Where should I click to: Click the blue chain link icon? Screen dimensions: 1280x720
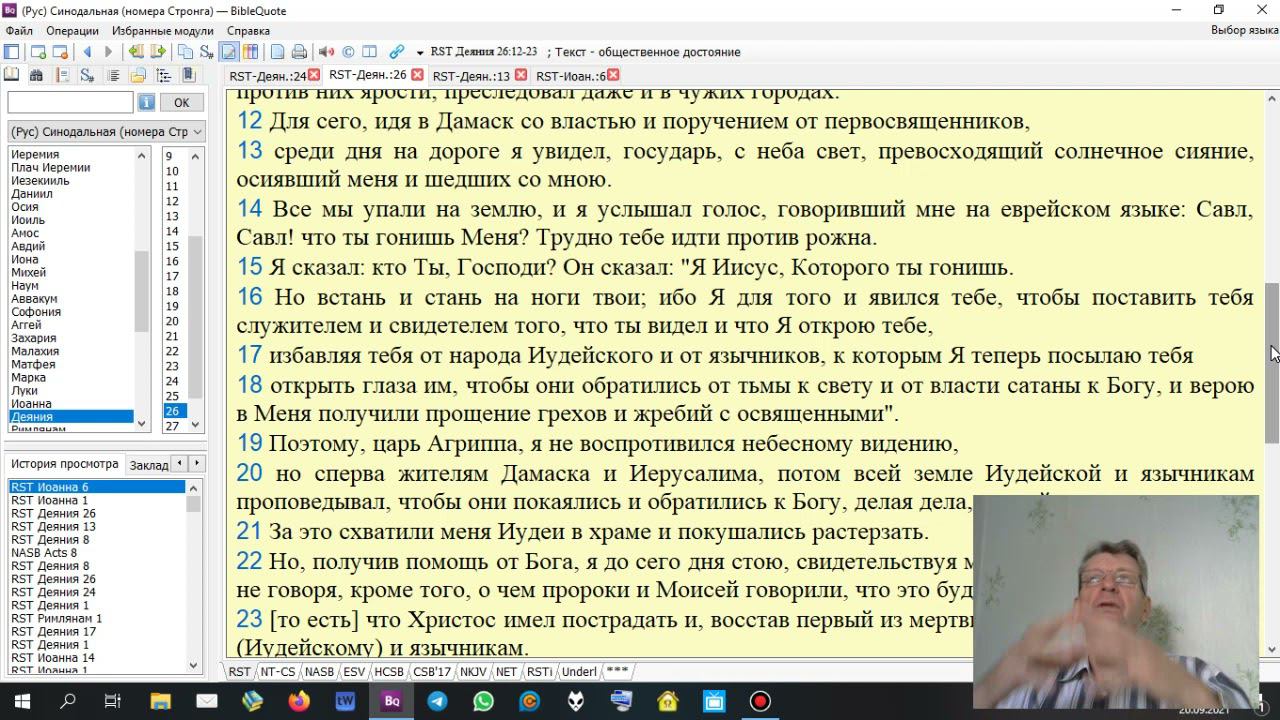click(397, 52)
